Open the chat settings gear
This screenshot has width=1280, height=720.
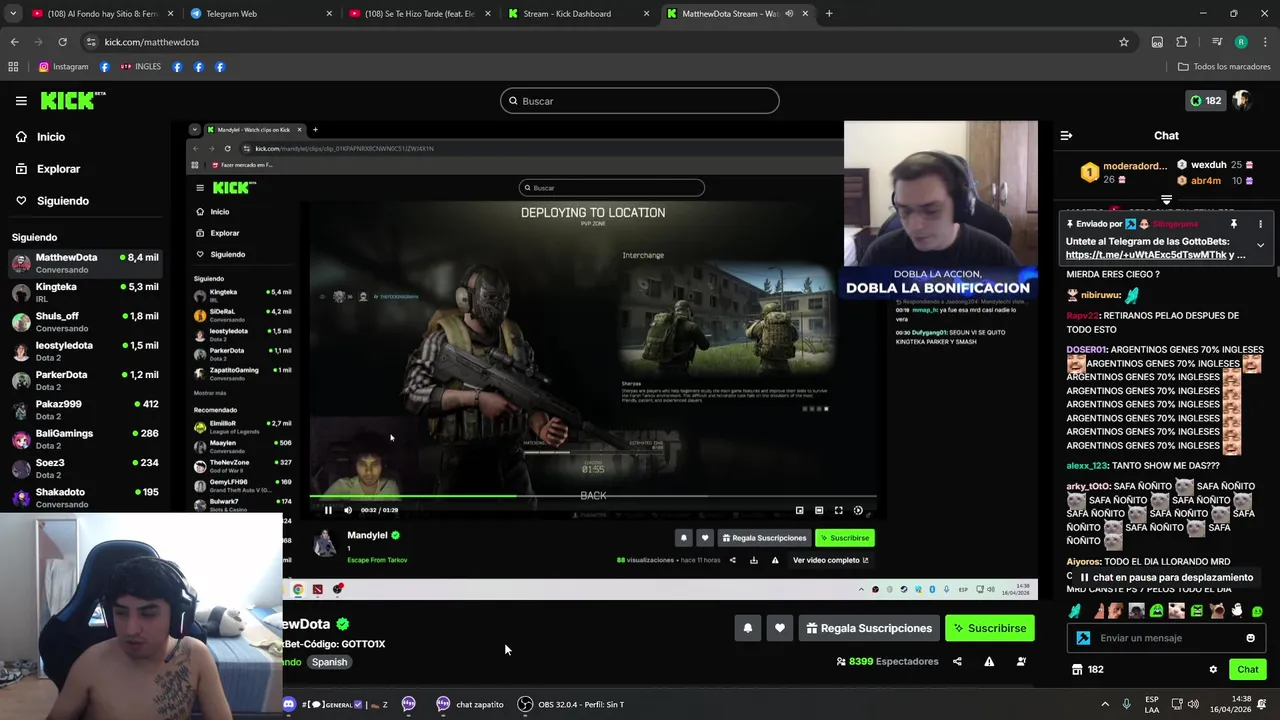pos(1213,670)
